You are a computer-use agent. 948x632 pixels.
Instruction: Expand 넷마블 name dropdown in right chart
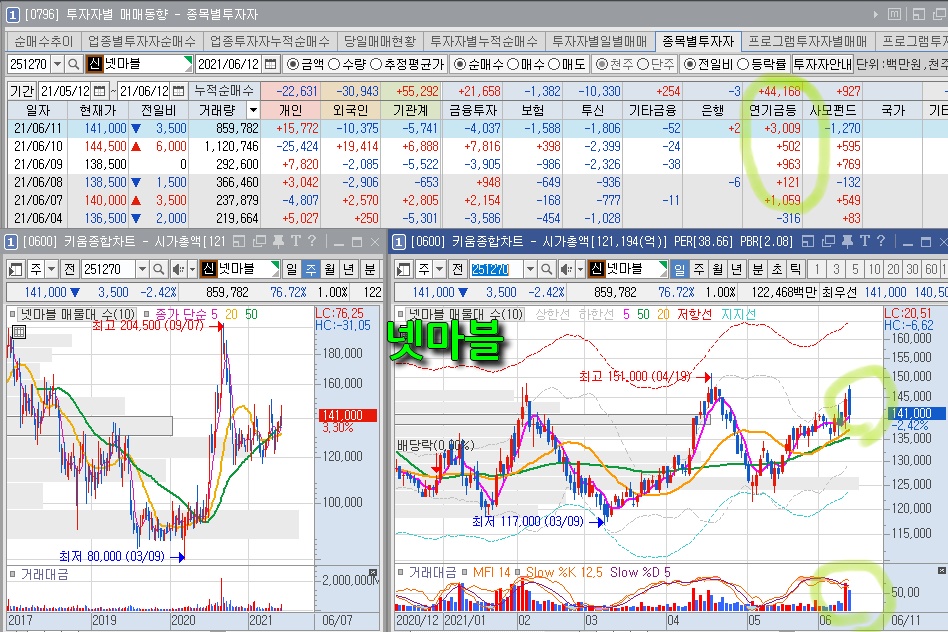pos(663,269)
